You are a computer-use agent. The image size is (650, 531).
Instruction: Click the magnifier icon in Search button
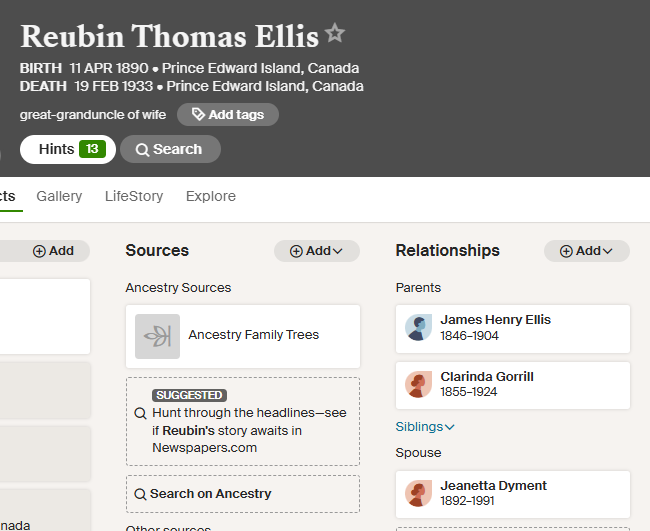pos(142,150)
